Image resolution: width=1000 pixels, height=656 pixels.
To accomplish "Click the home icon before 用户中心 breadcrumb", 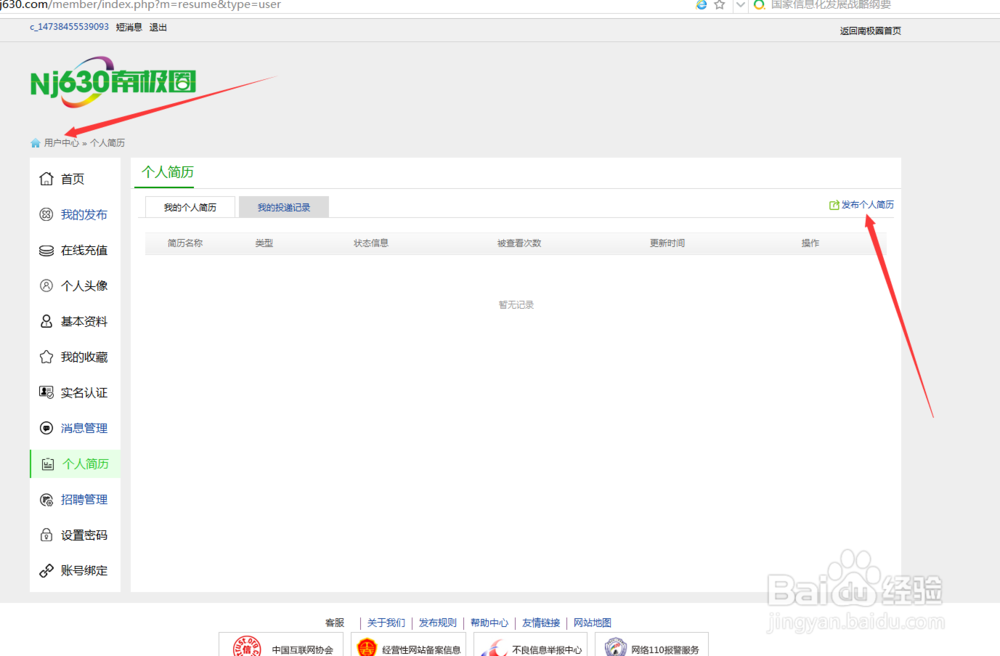I will (x=36, y=142).
